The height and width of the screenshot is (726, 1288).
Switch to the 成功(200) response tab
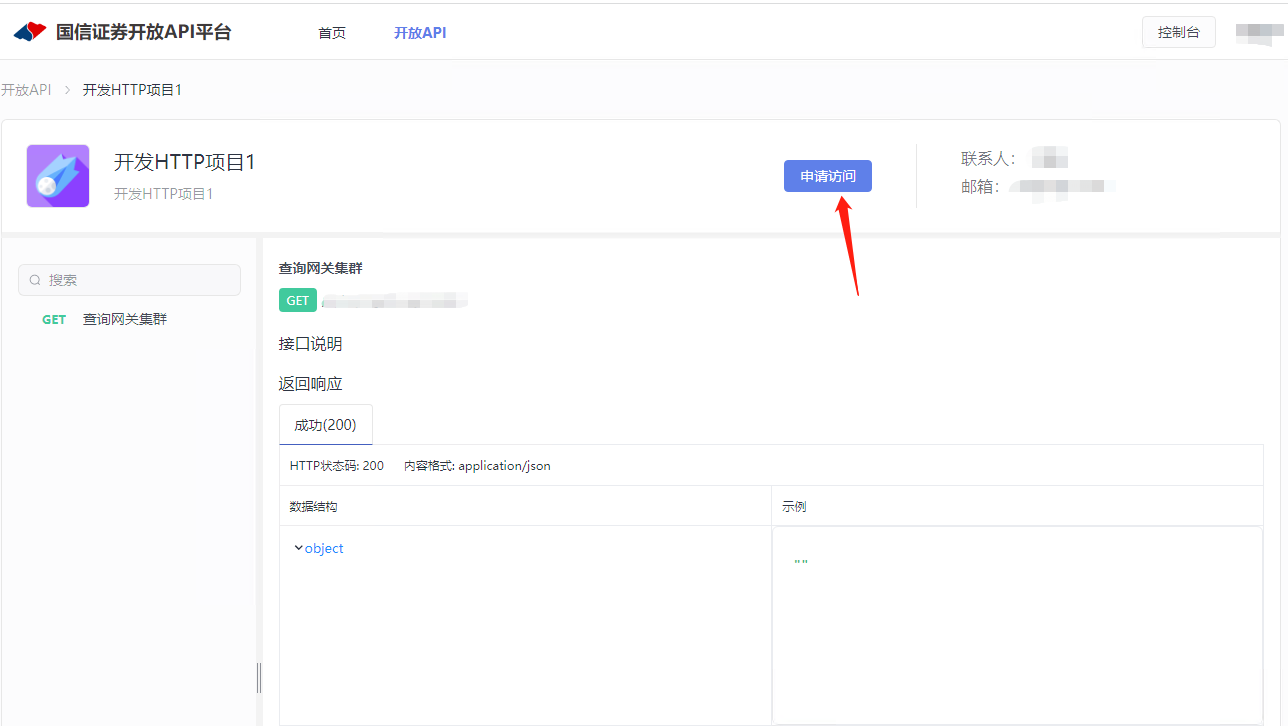[x=325, y=425]
